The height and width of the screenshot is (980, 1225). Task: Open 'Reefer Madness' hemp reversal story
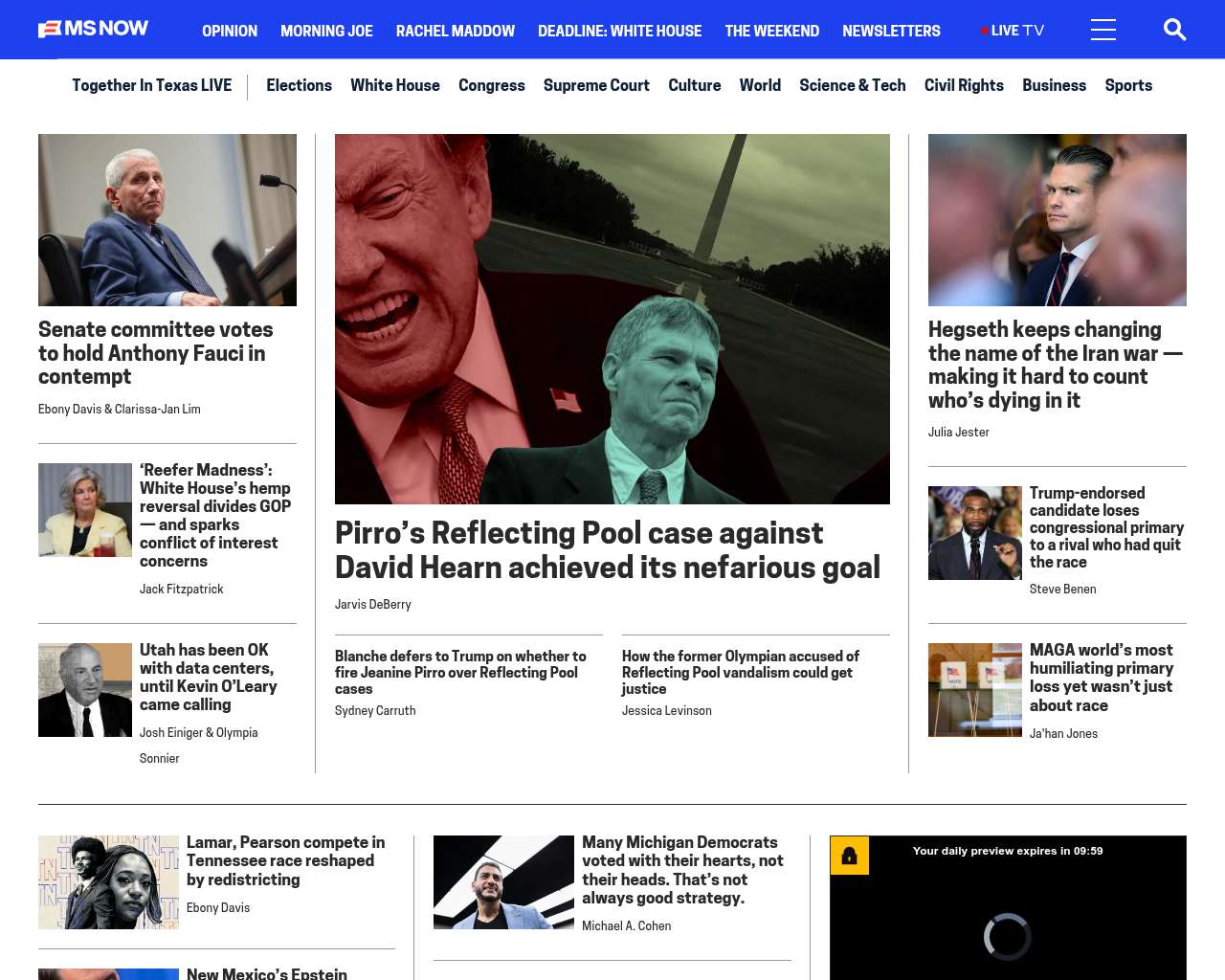[x=215, y=515]
